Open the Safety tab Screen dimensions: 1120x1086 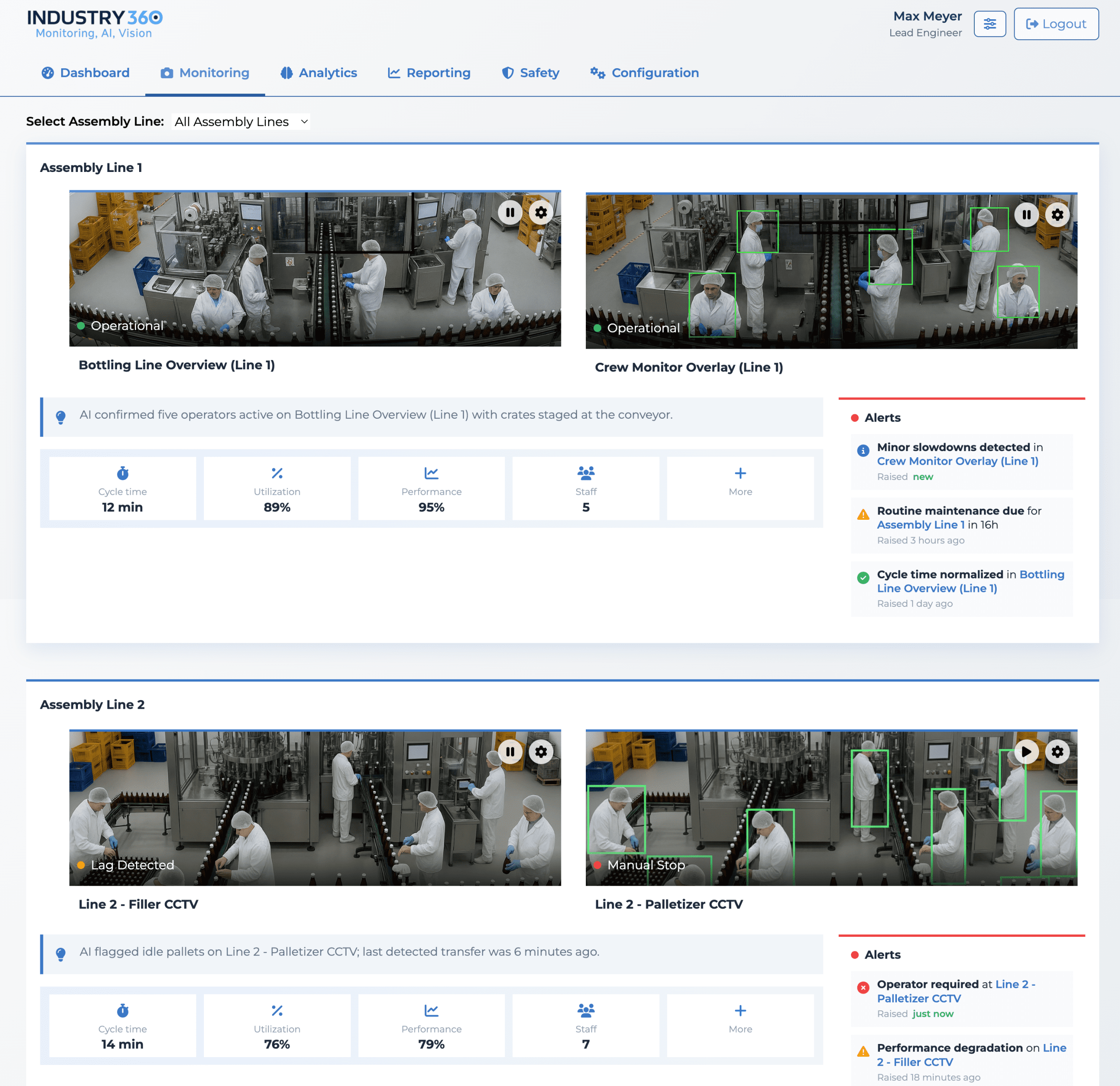(x=530, y=73)
